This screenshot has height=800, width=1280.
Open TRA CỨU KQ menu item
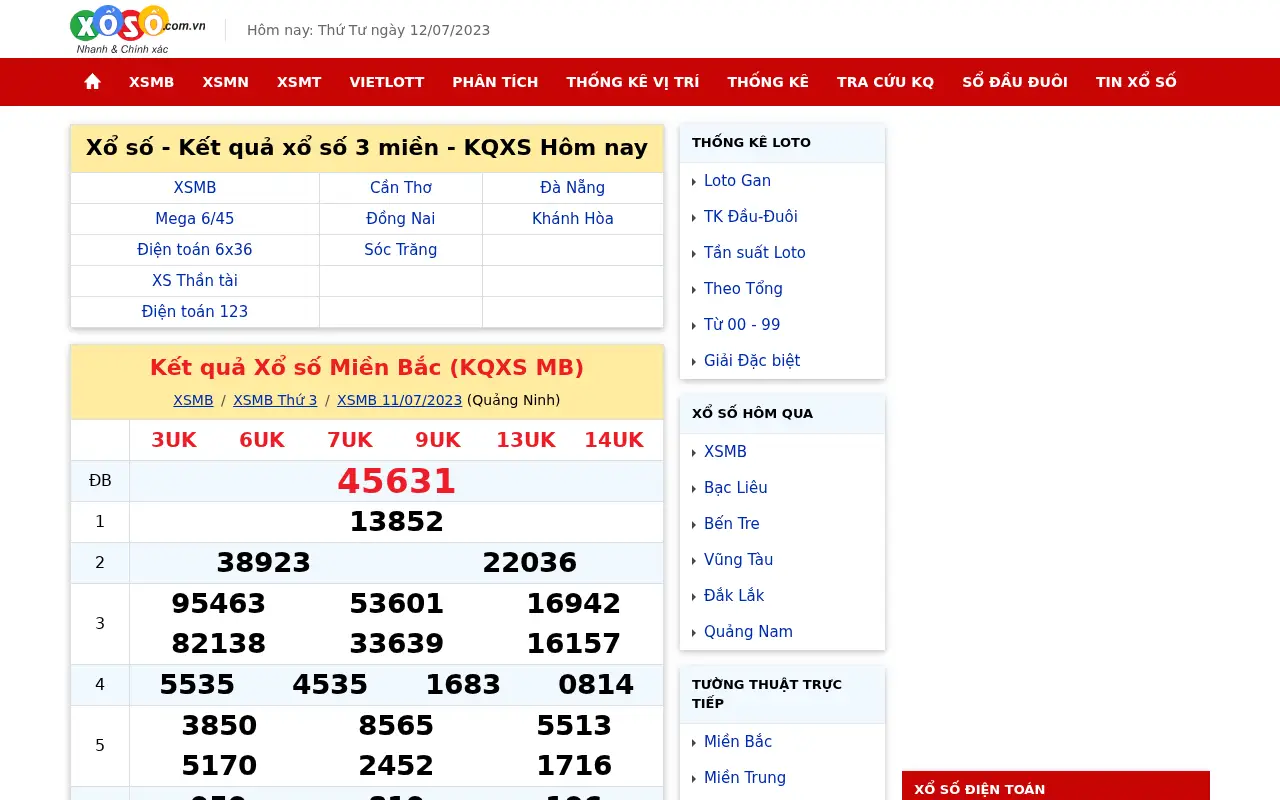click(x=885, y=82)
